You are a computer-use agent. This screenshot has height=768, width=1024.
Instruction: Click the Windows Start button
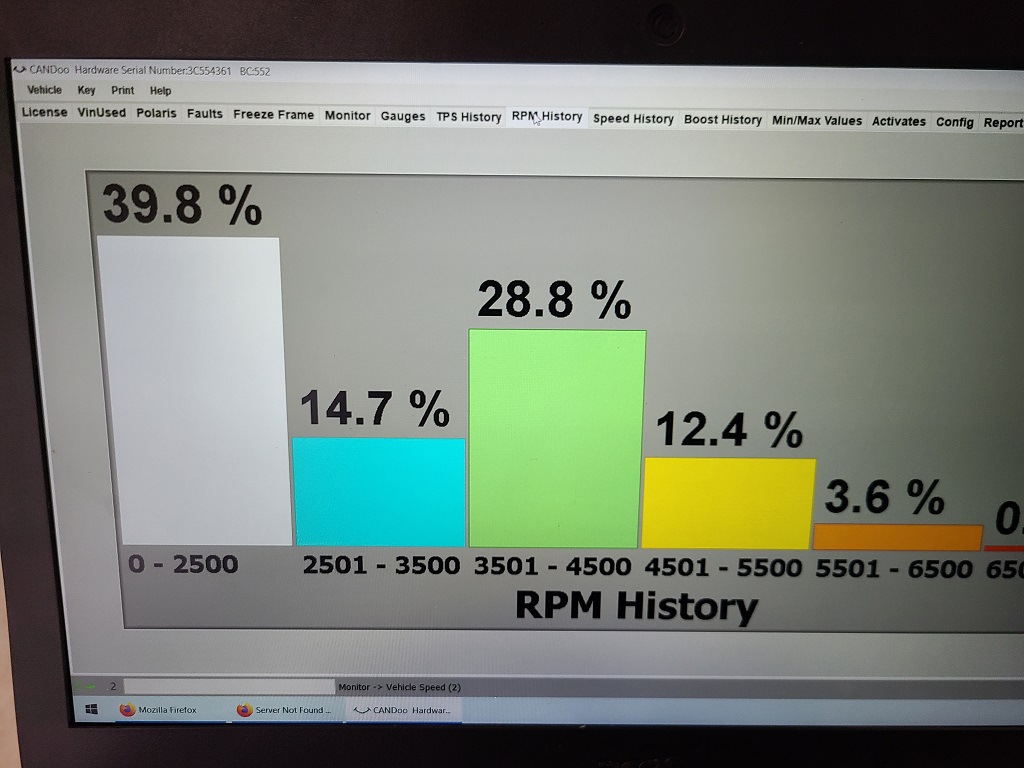[89, 708]
